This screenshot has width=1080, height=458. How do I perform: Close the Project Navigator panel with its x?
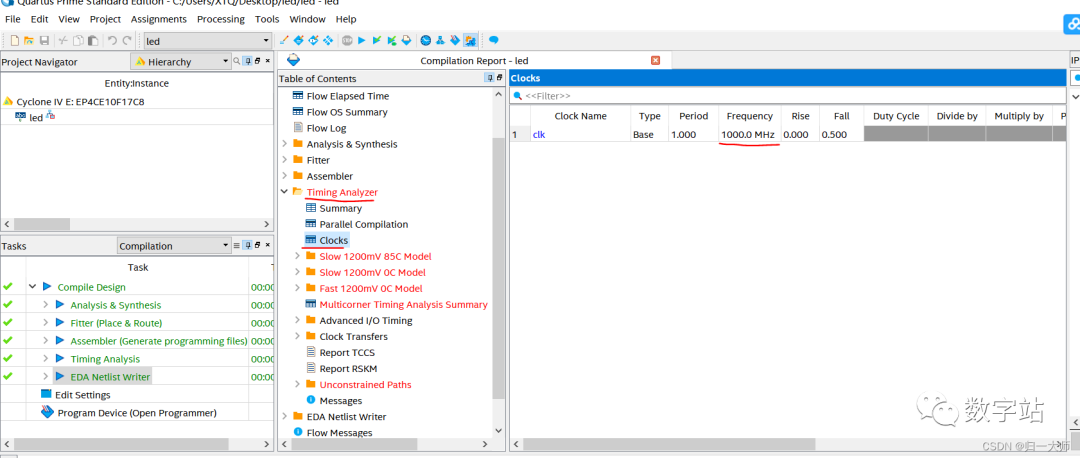tap(267, 61)
